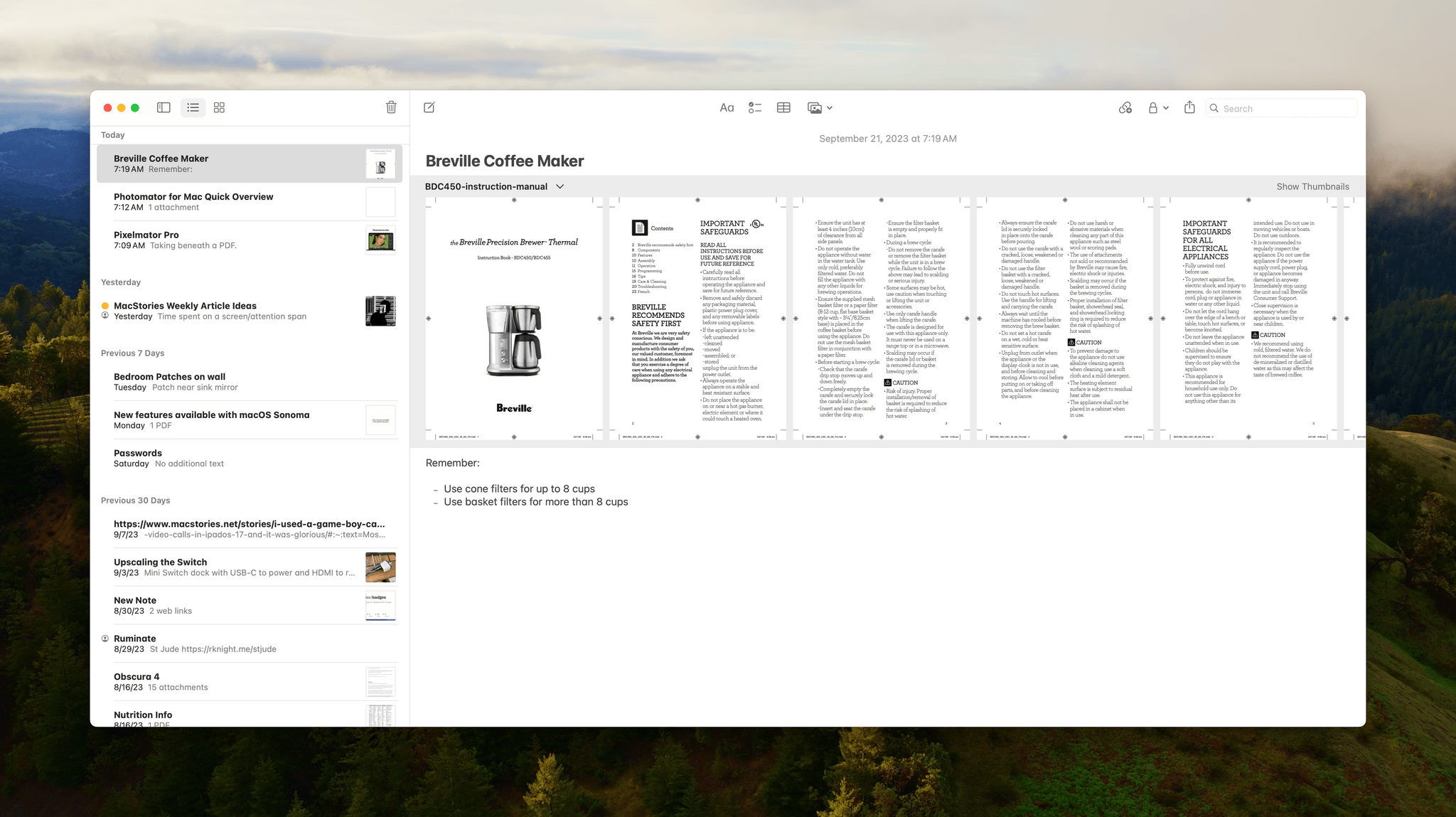Viewport: 1456px width, 817px height.
Task: Toggle the folders sidebar
Action: click(164, 107)
